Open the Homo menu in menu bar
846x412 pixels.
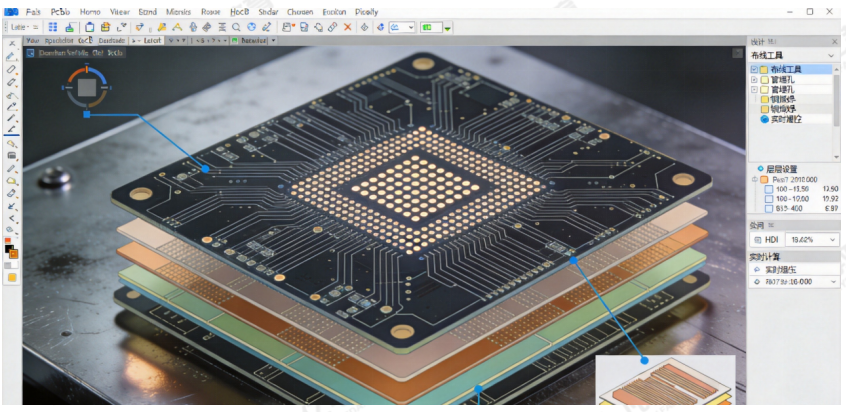click(90, 11)
